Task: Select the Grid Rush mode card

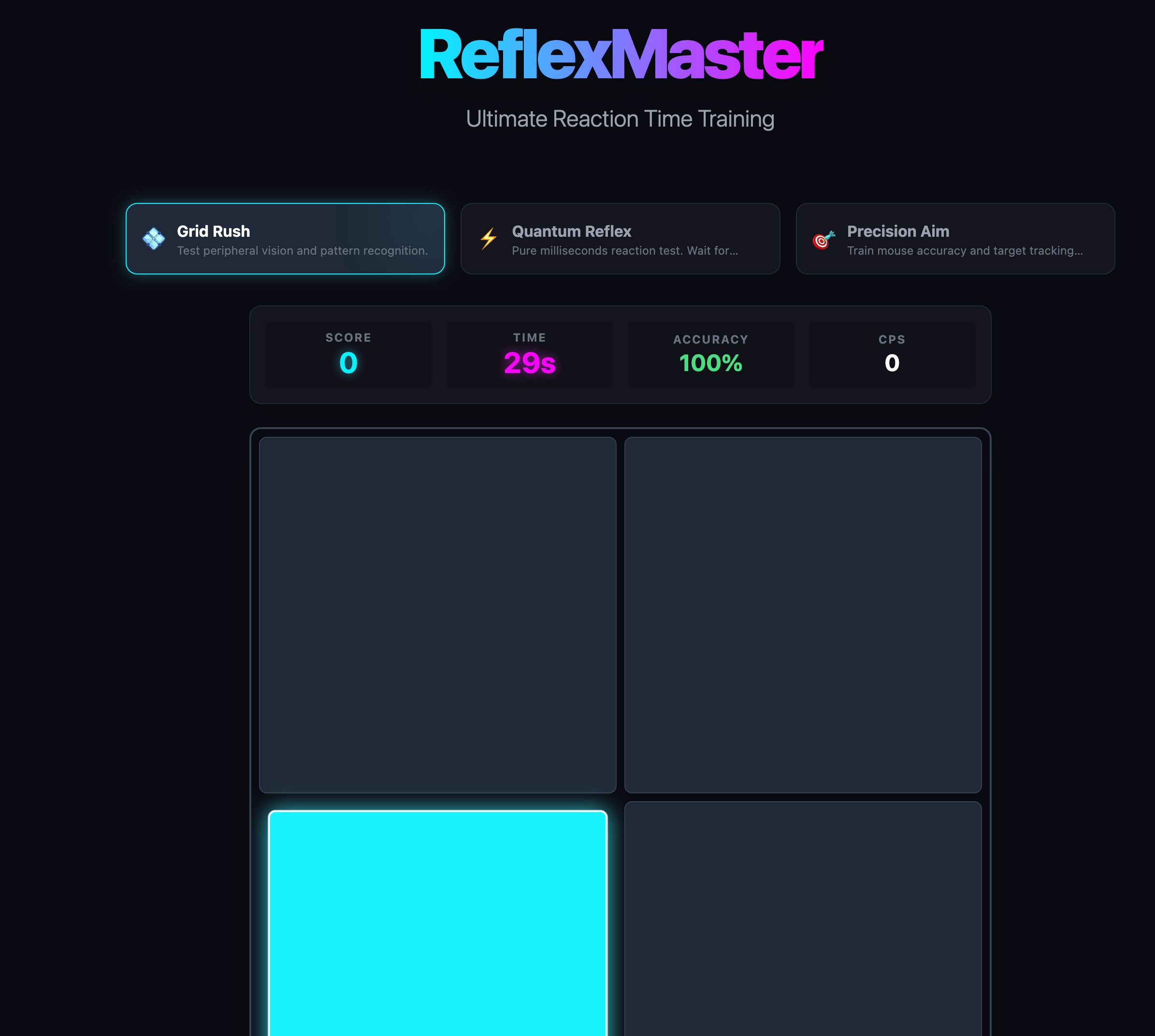Action: tap(285, 239)
